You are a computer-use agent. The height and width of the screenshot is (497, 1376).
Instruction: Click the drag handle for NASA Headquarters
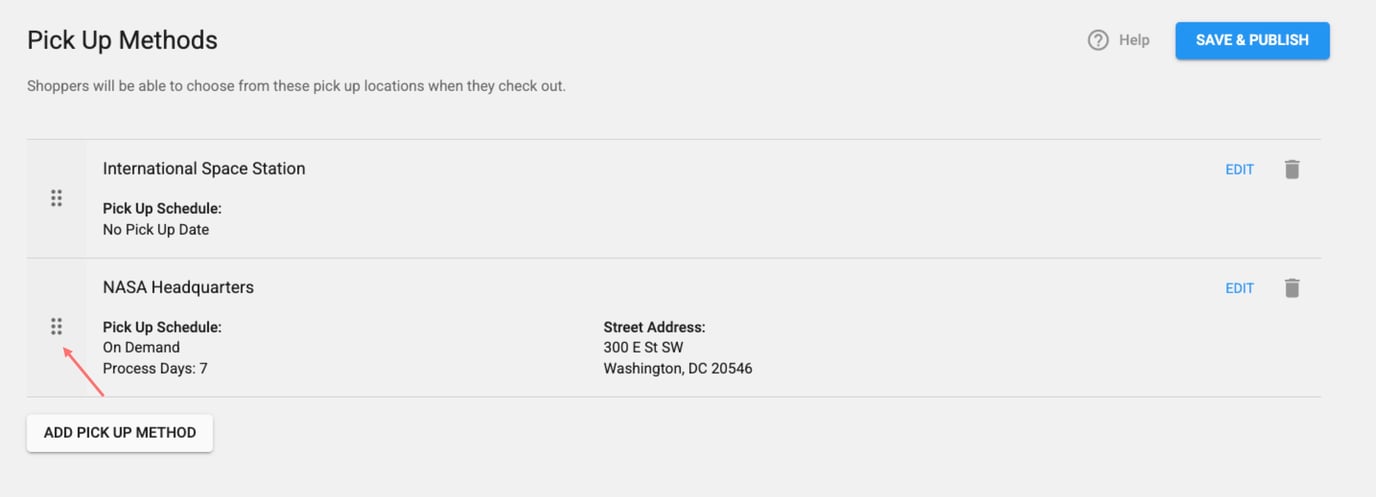56,326
